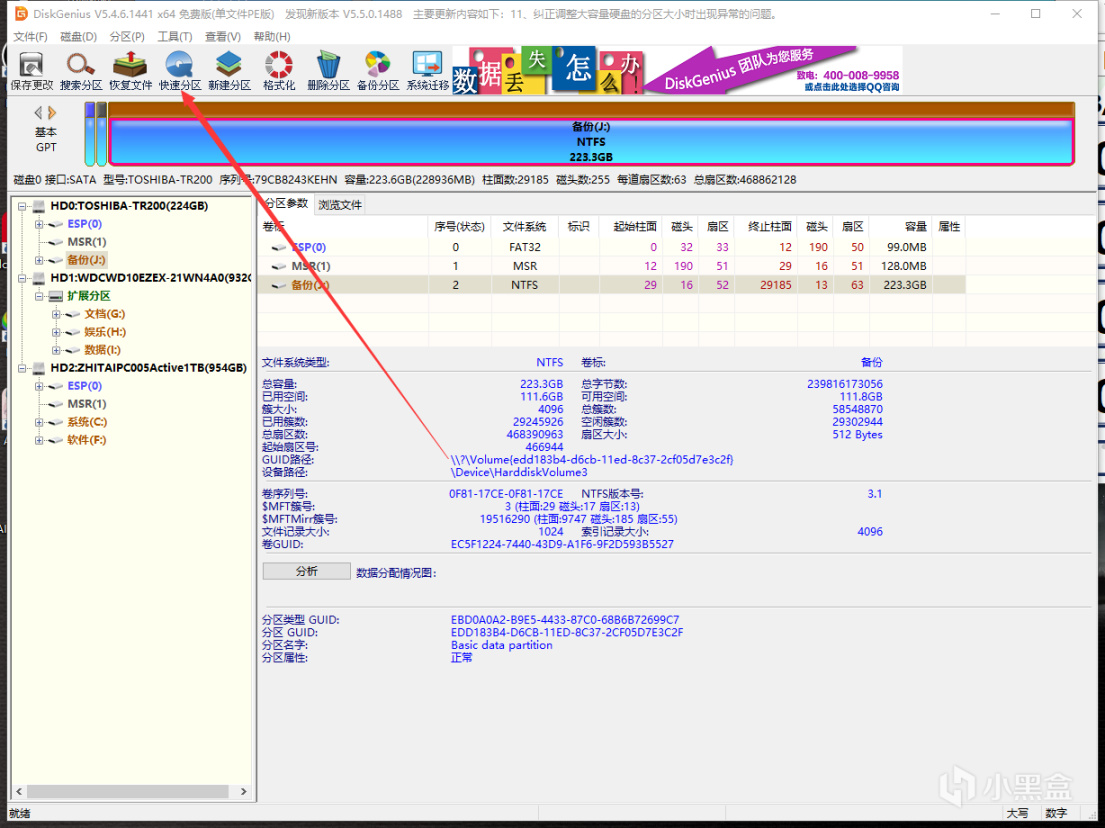Image resolution: width=1105 pixels, height=828 pixels.
Task: Collapse the HD2:ZHITAIPC005Active1TB disk node
Action: pyautogui.click(x=22, y=368)
